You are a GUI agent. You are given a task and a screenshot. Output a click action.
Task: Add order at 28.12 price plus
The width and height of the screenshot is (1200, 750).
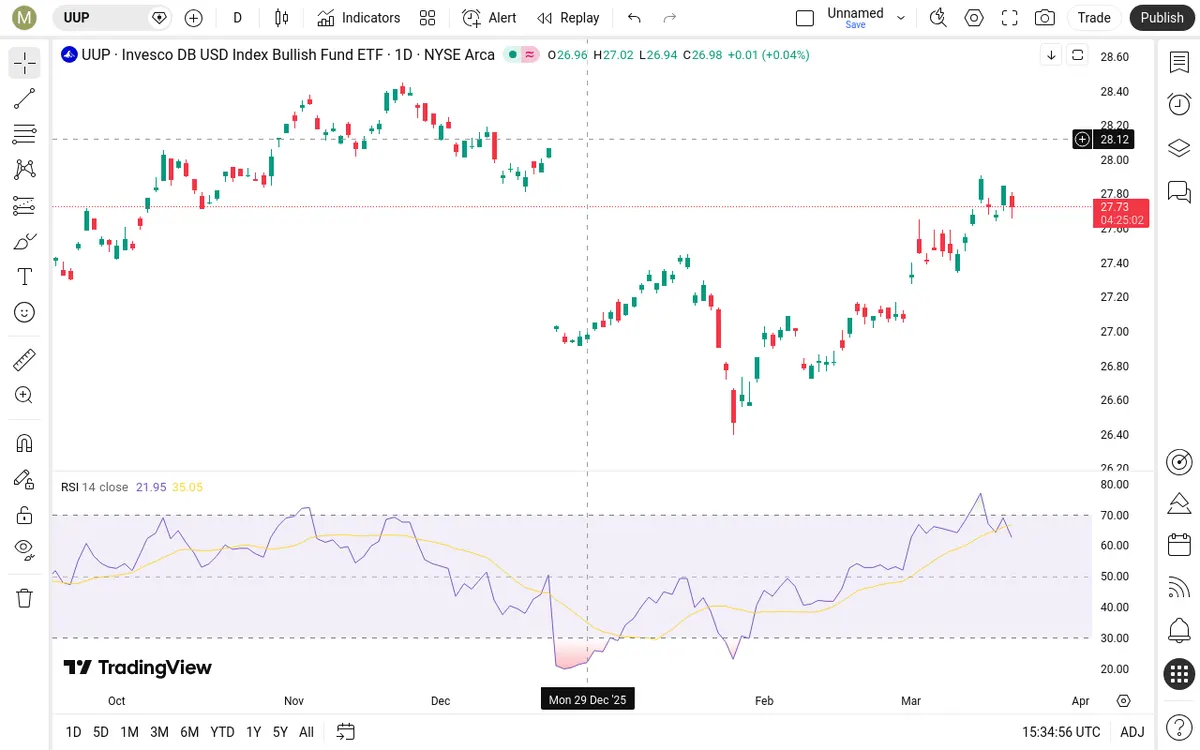(1082, 139)
